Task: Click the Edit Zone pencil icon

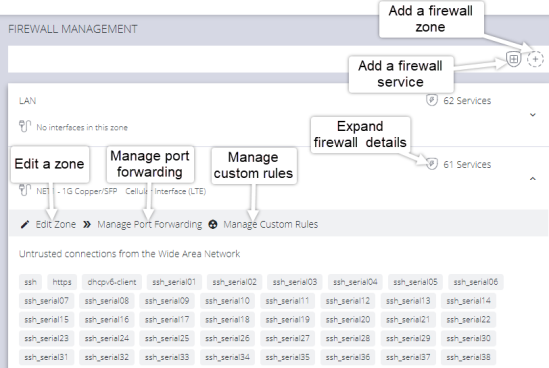Action: click(x=25, y=224)
